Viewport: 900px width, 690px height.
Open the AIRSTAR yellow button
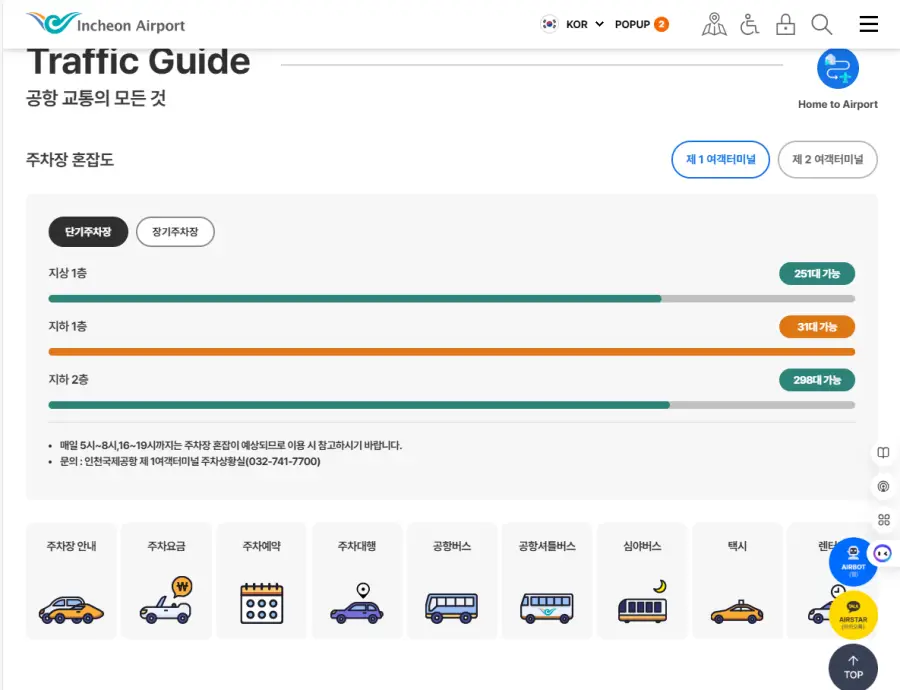[x=854, y=616]
